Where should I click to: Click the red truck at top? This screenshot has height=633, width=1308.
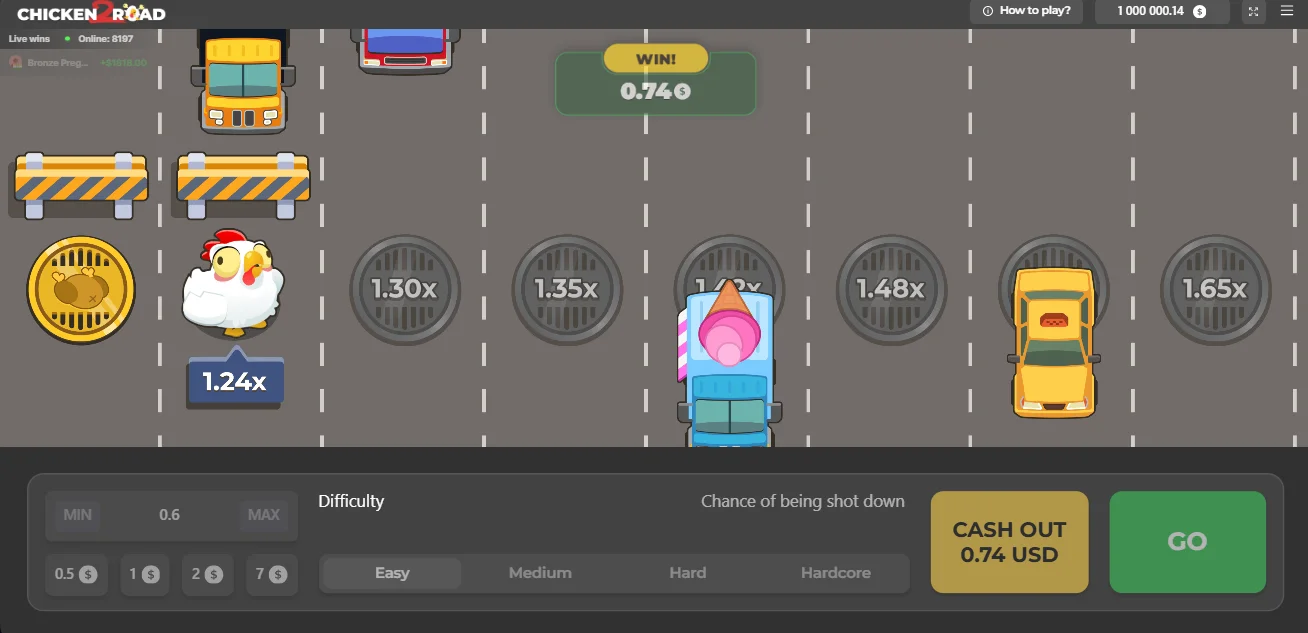405,50
